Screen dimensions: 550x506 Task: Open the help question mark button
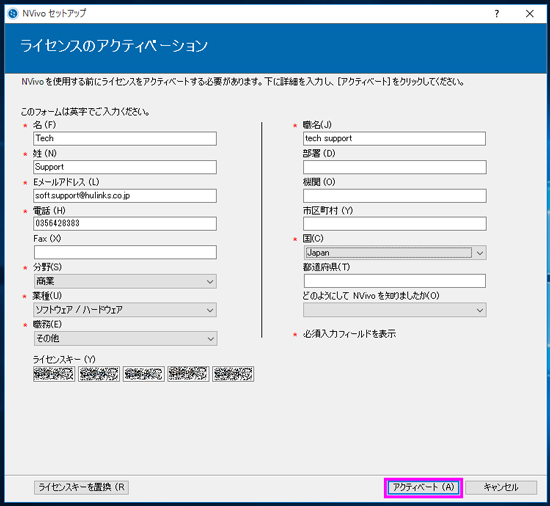coord(497,14)
